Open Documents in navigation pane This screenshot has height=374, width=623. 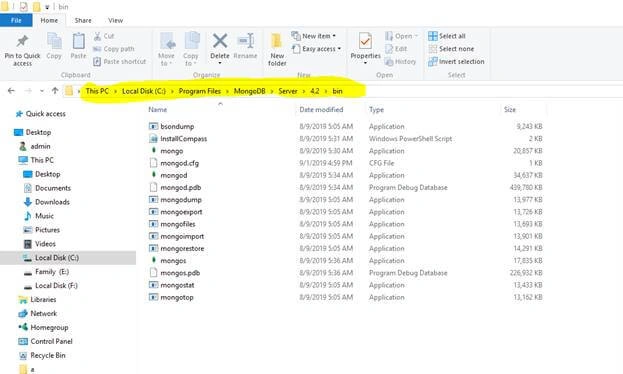(47, 188)
